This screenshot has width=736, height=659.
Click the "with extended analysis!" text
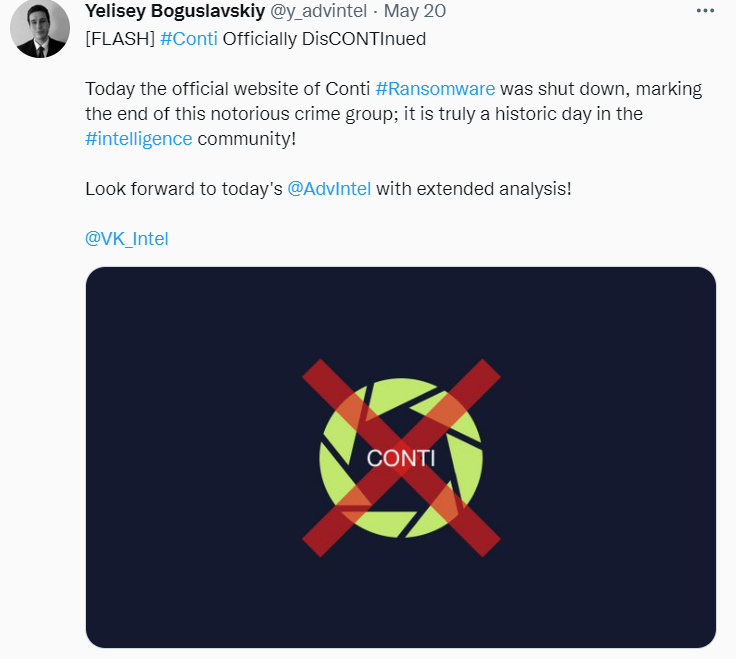tap(473, 188)
